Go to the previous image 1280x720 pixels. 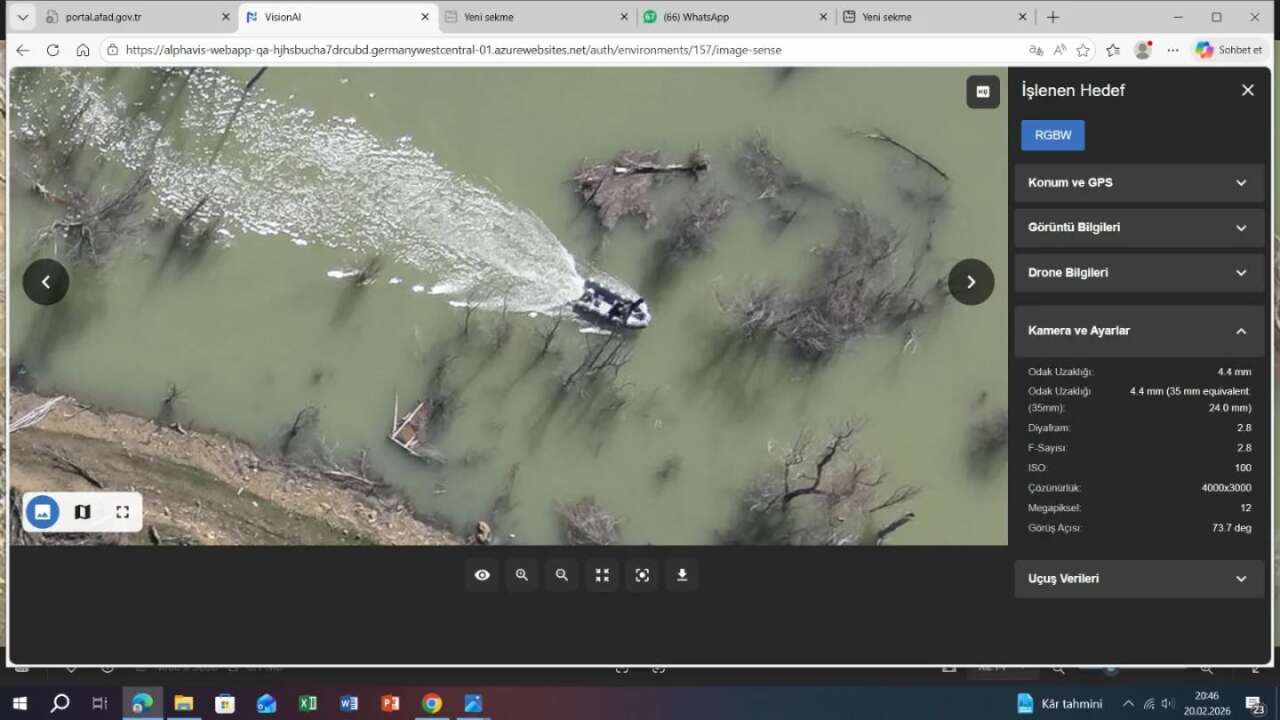point(46,282)
